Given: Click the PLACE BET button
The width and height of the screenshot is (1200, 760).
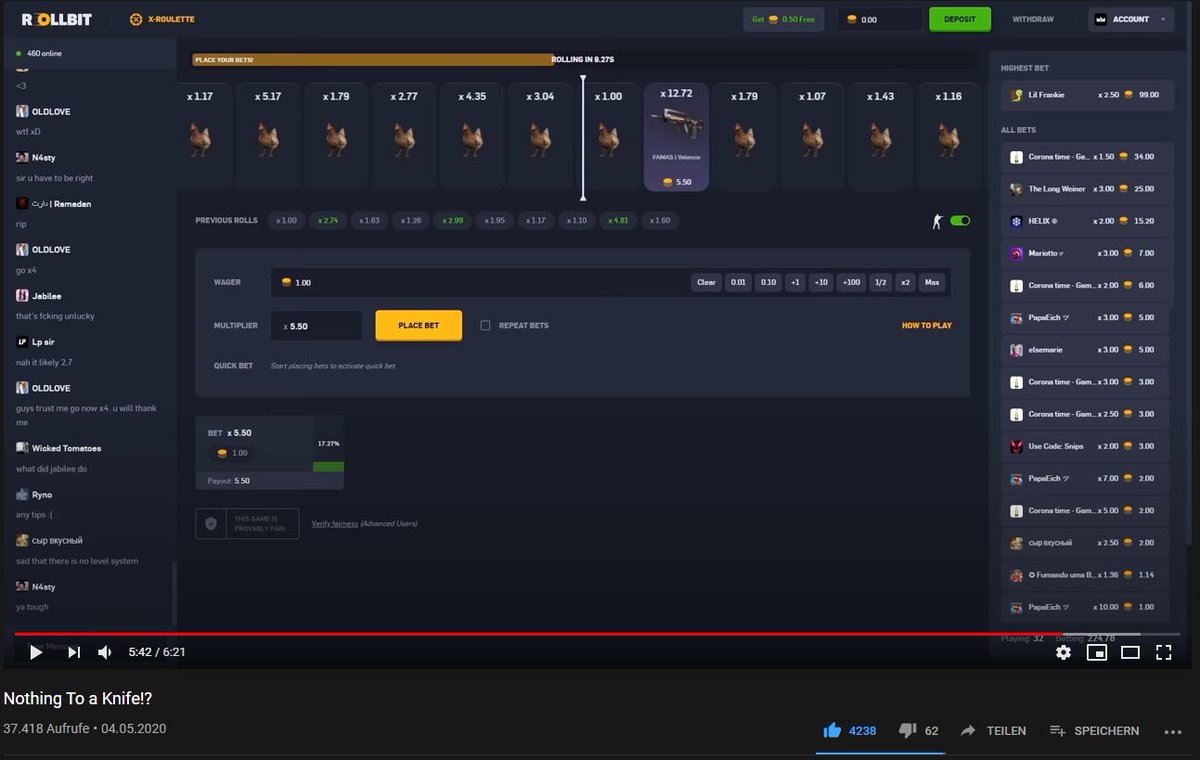Looking at the screenshot, I should tap(419, 325).
